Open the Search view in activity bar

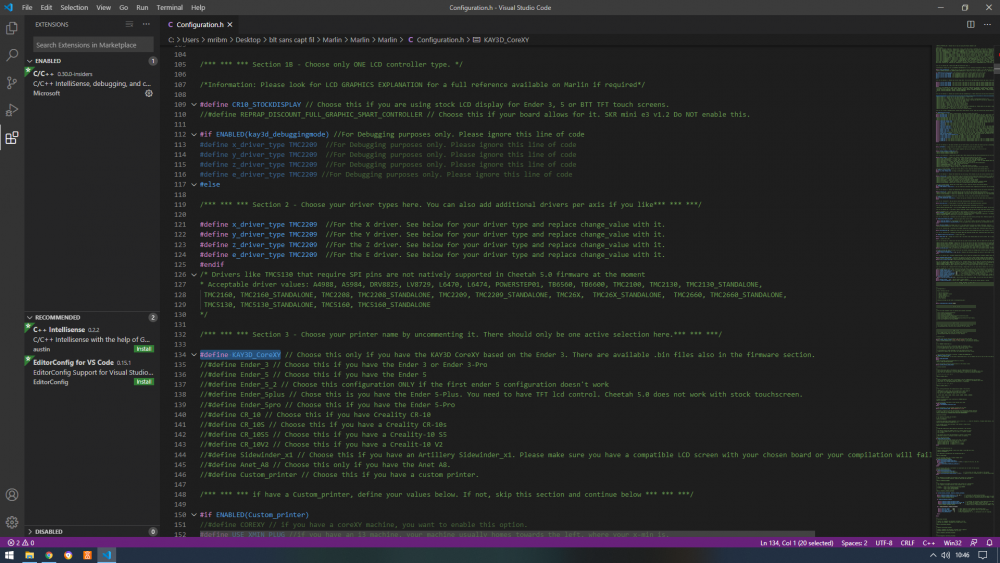tap(11, 55)
